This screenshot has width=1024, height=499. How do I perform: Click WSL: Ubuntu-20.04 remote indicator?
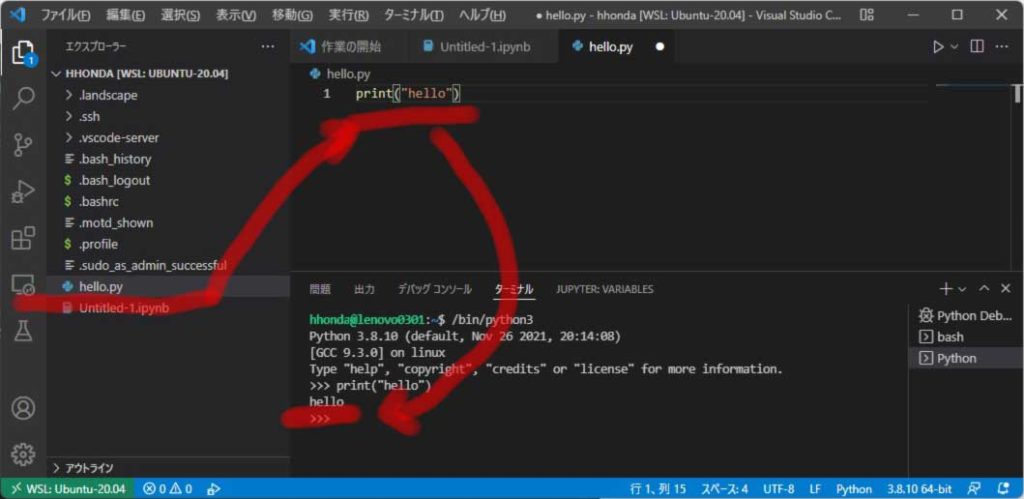pyautogui.click(x=68, y=489)
